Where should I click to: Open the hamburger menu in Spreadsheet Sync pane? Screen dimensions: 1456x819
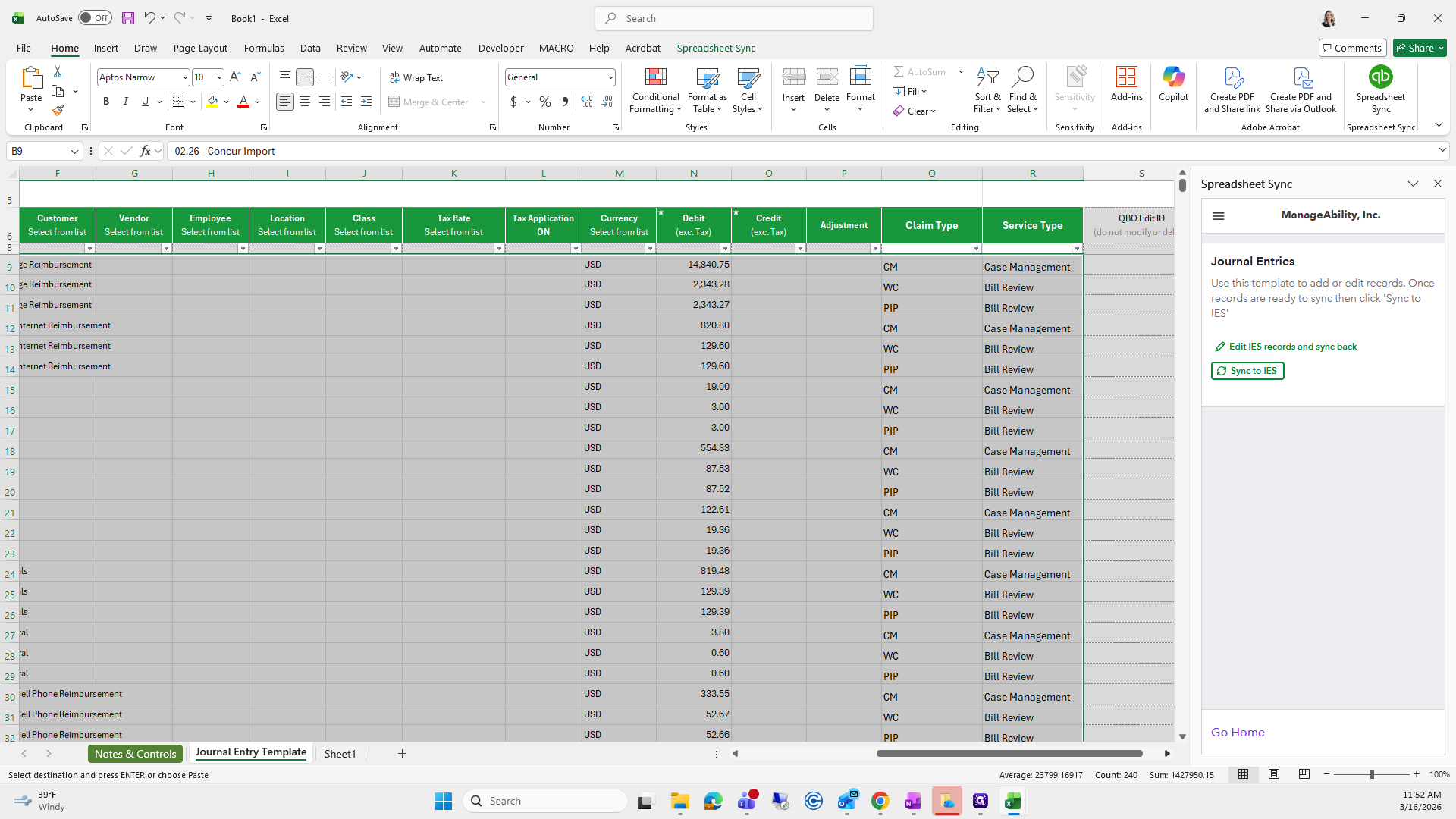point(1219,216)
